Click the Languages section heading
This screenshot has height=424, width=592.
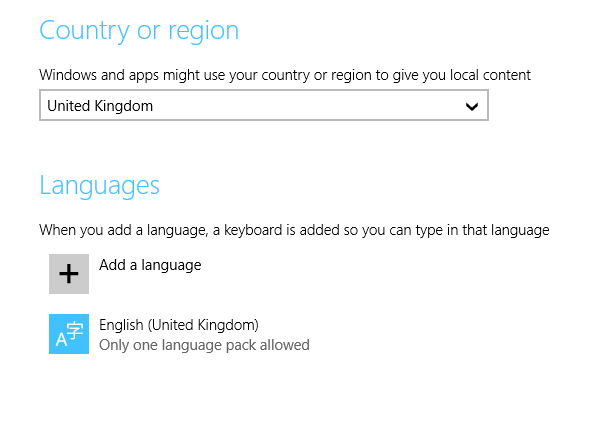[x=100, y=186]
